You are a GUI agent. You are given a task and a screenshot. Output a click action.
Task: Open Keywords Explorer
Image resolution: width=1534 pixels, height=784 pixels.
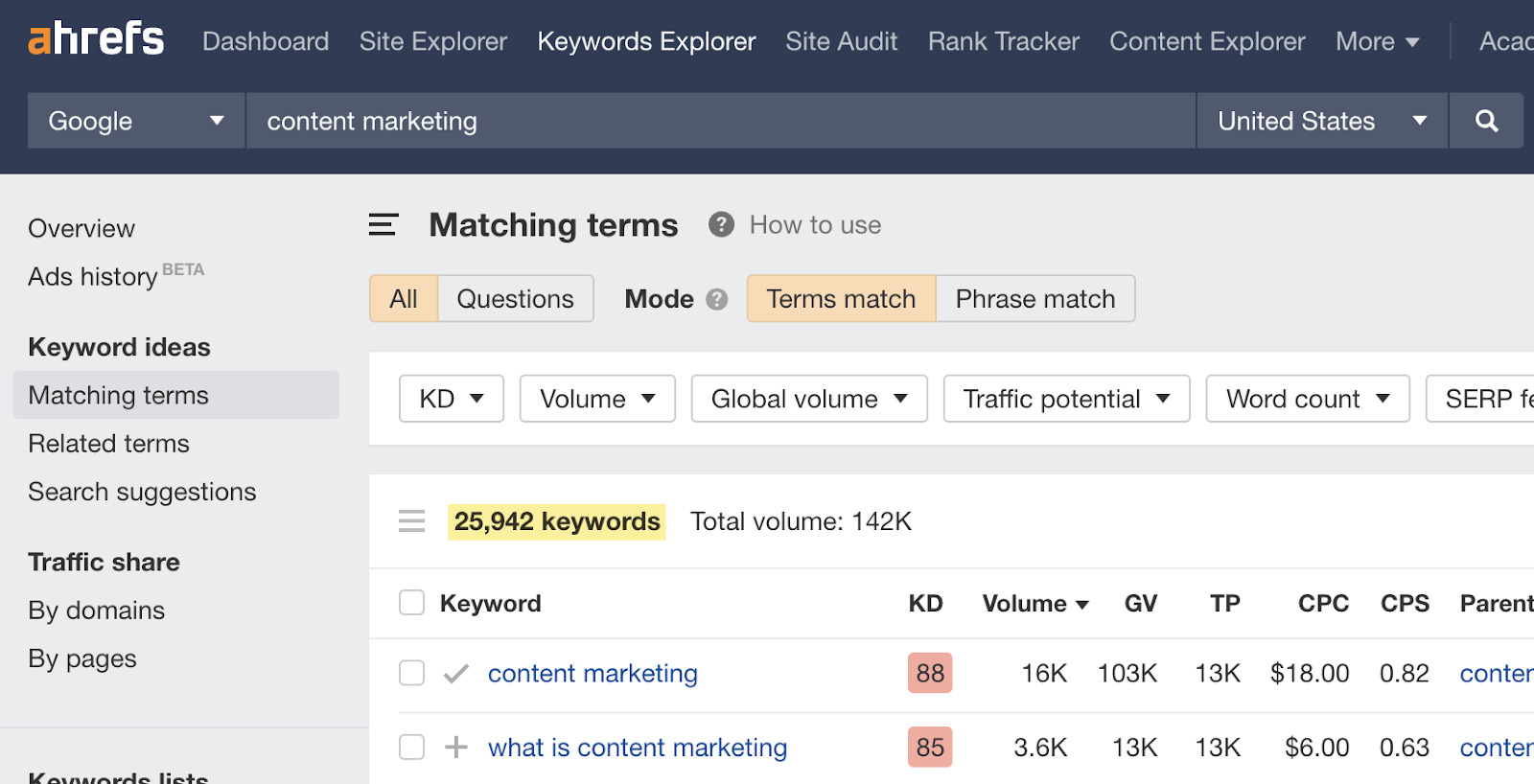pyautogui.click(x=646, y=41)
